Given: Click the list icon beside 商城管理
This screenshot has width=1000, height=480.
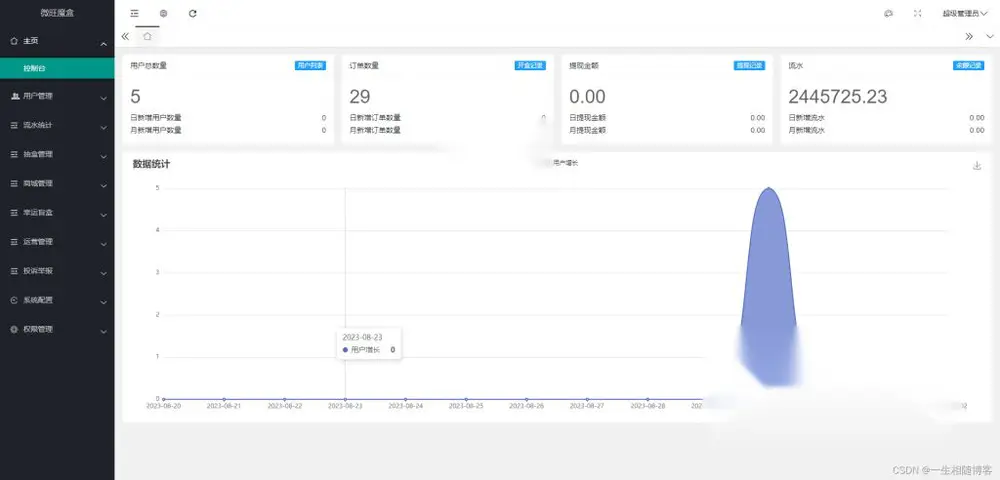Looking at the screenshot, I should [15, 184].
